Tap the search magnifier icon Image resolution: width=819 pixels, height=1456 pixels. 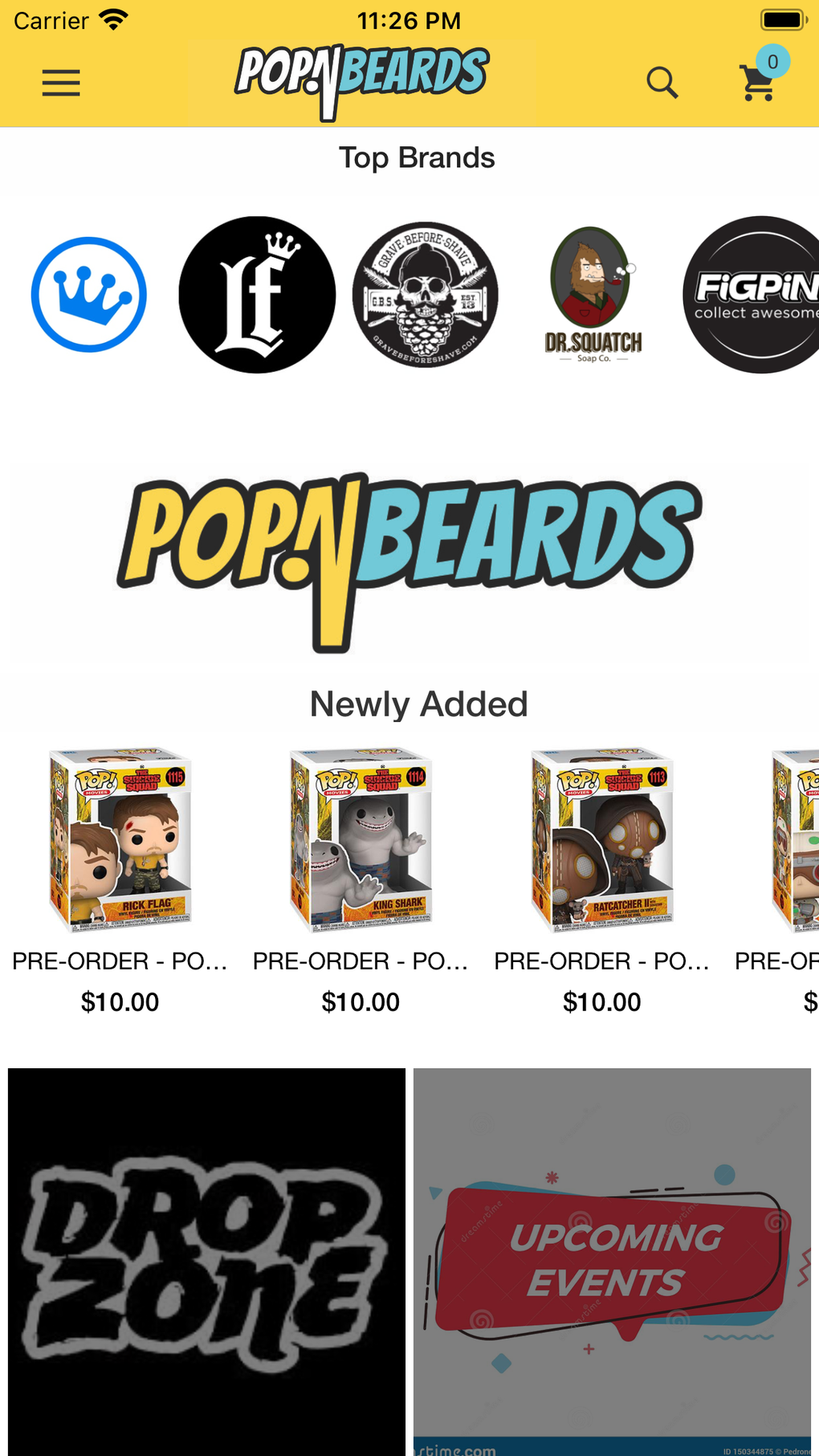point(662,83)
